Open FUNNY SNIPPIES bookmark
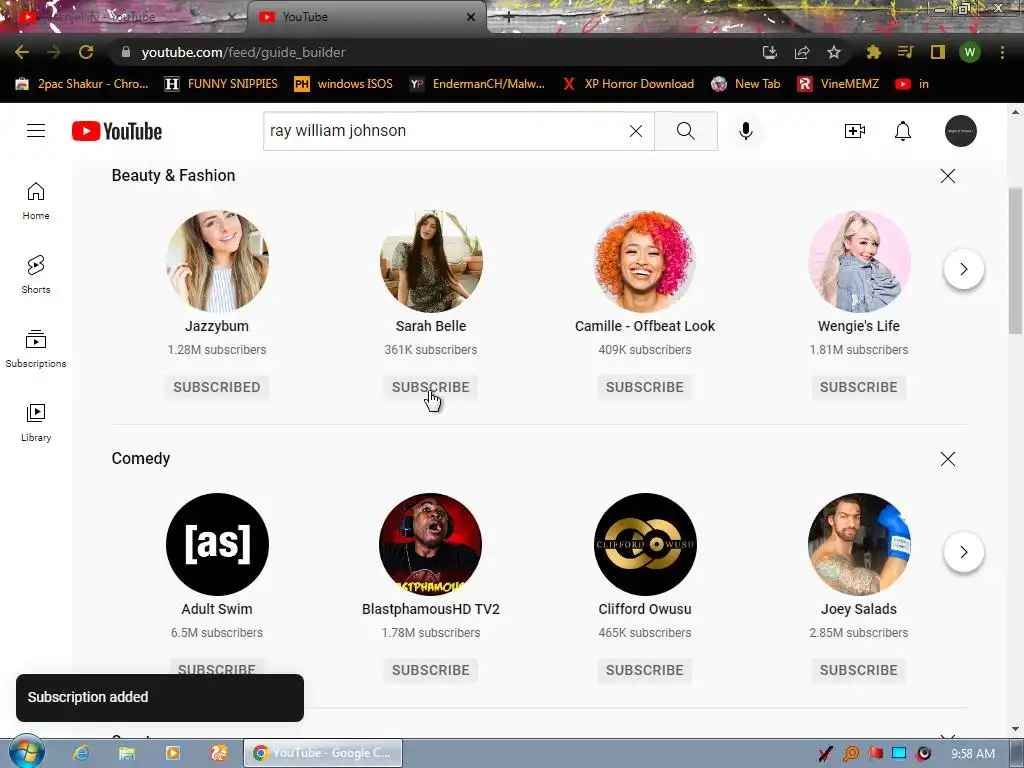1024x768 pixels. pos(221,84)
